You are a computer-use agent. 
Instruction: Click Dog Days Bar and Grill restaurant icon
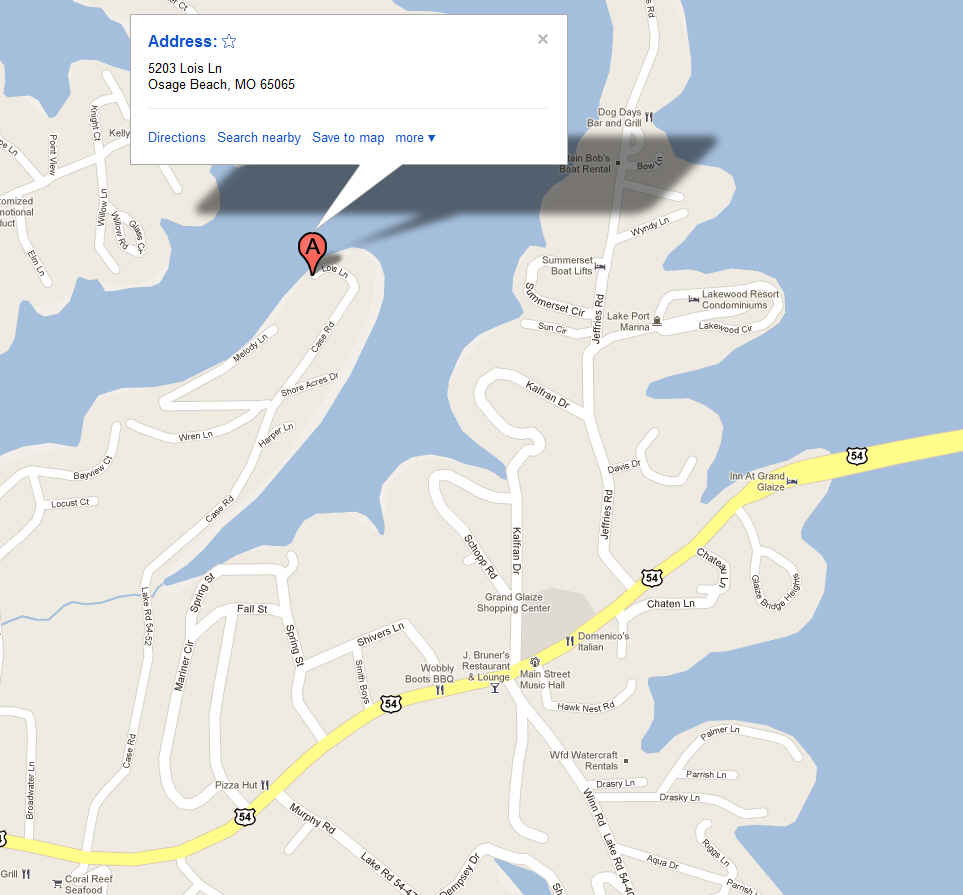649,117
